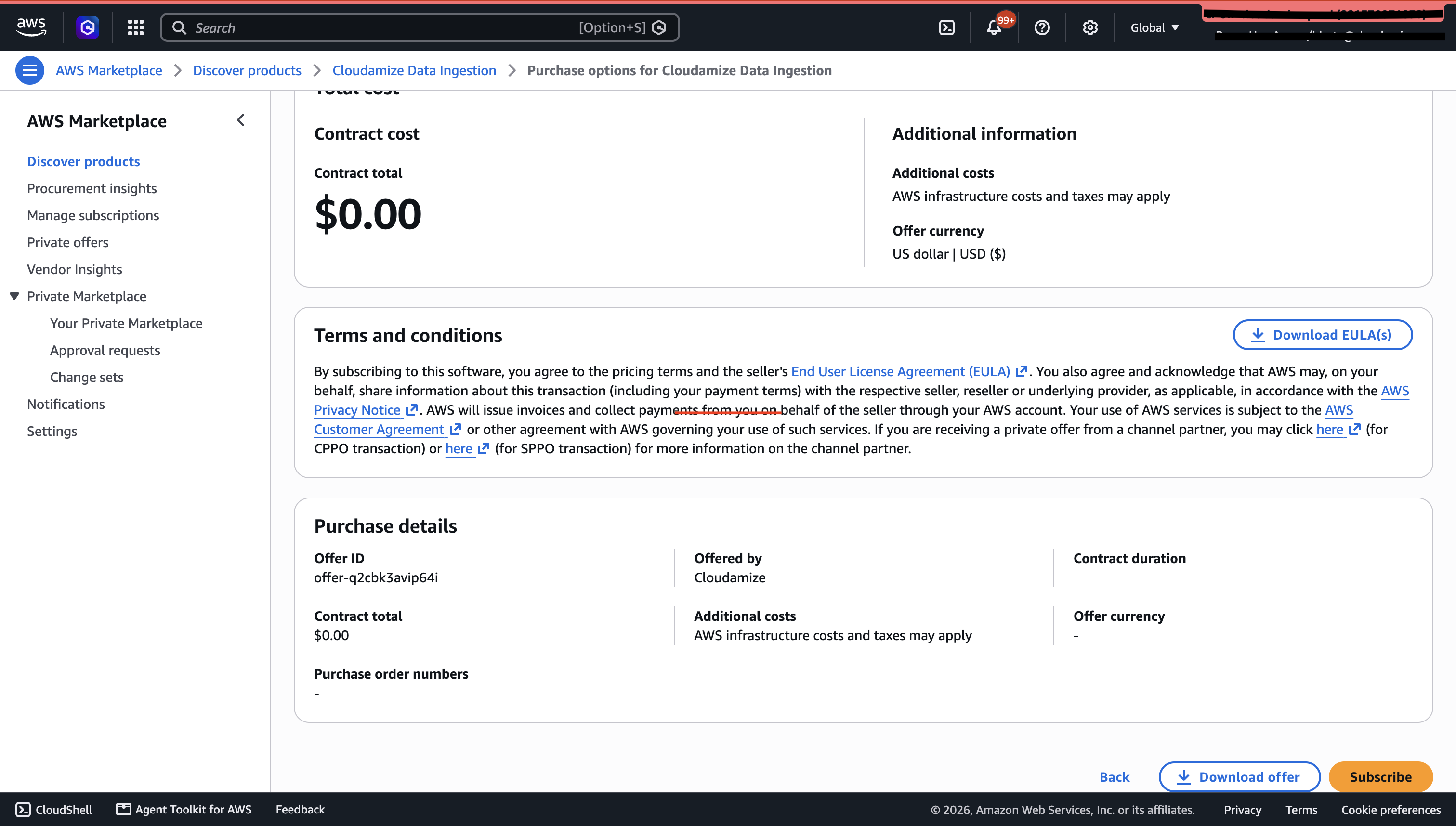
Task: Click the offer ID 'offer-q2cbk3avip64i'
Action: click(x=376, y=577)
